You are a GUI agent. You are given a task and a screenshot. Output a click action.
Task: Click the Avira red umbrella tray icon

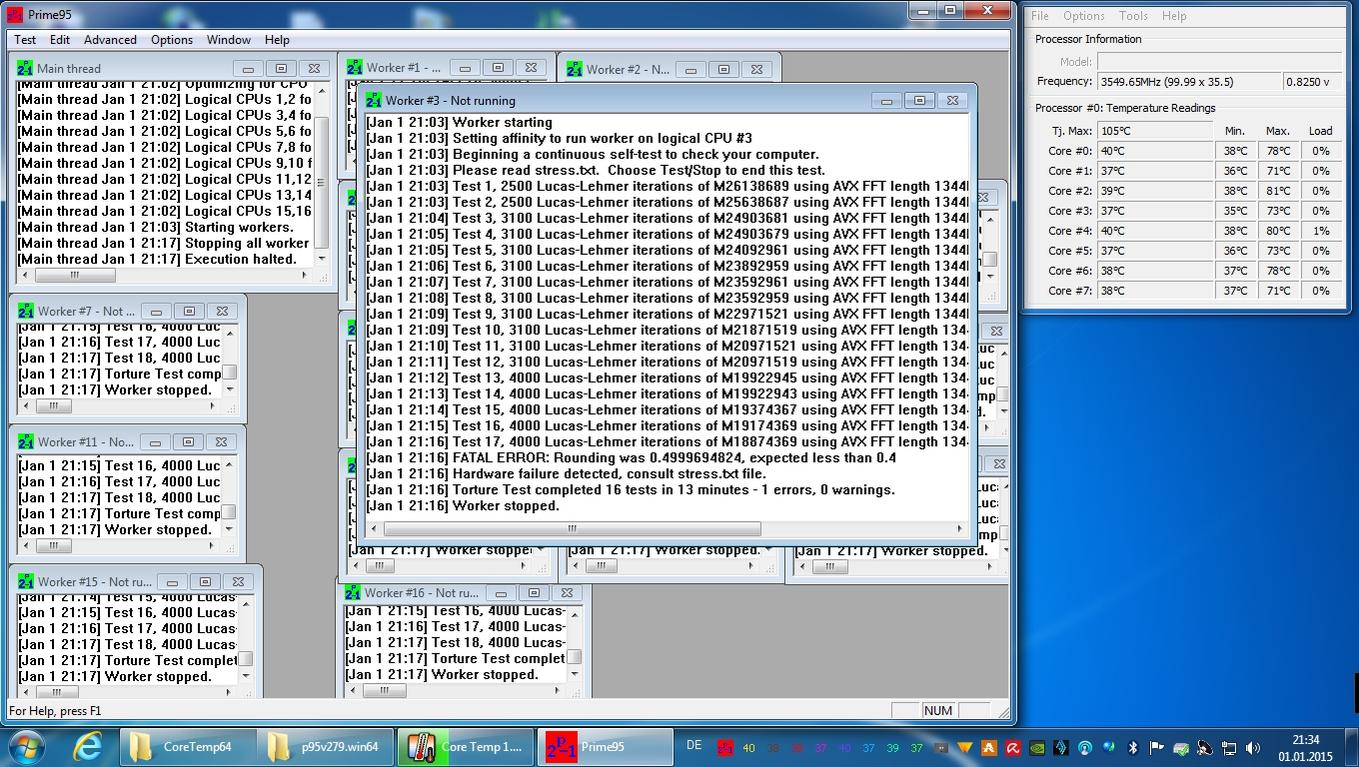pos(1013,748)
